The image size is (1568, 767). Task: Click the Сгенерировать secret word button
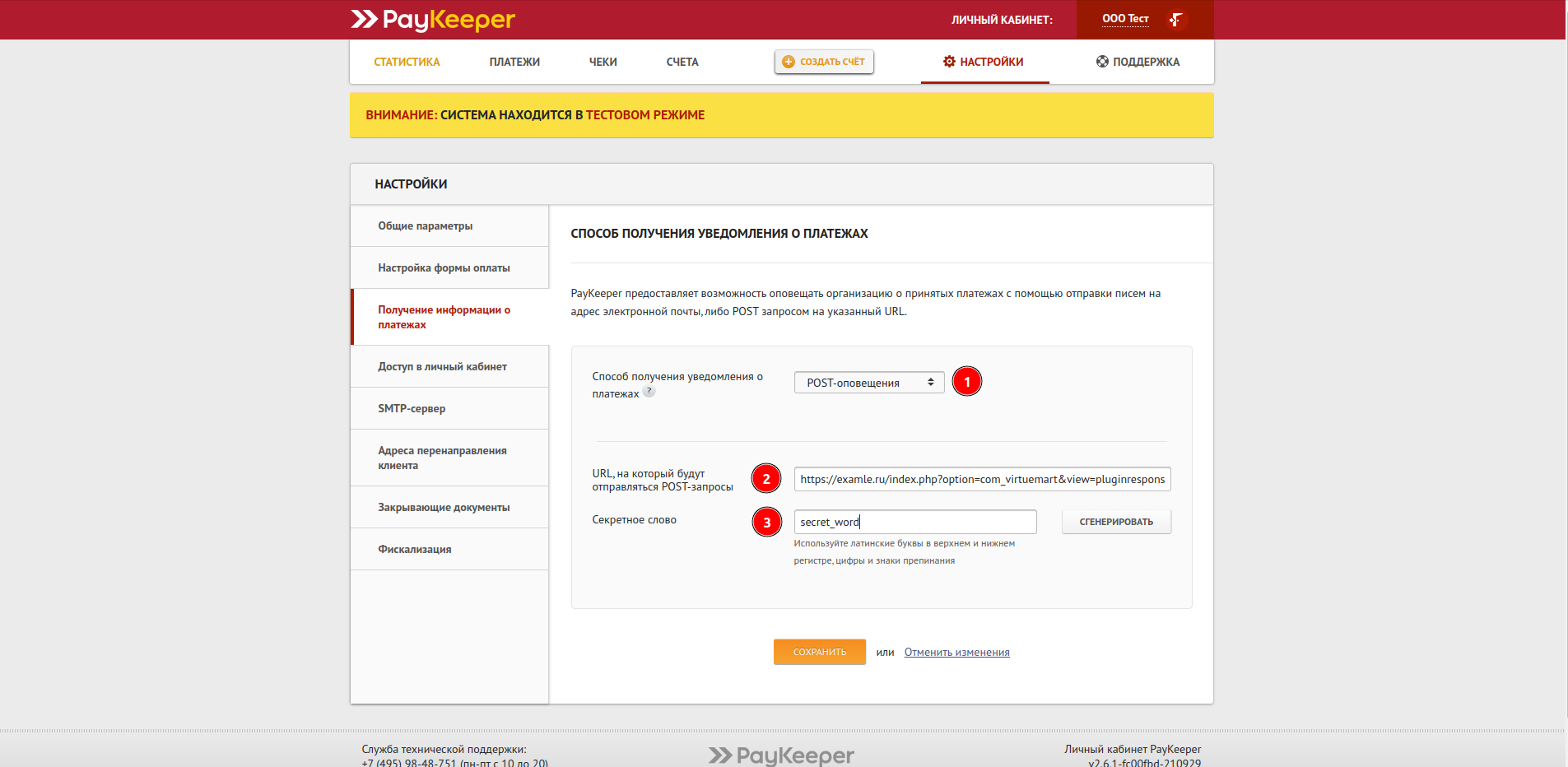click(x=1115, y=522)
